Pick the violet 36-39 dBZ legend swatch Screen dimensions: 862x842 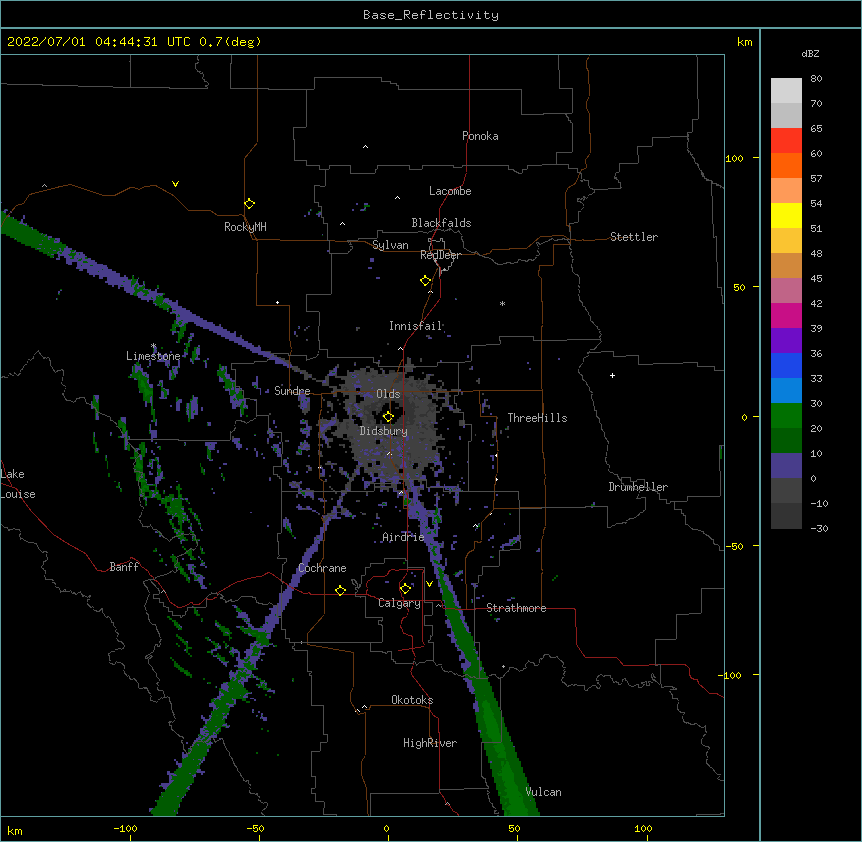coord(786,341)
